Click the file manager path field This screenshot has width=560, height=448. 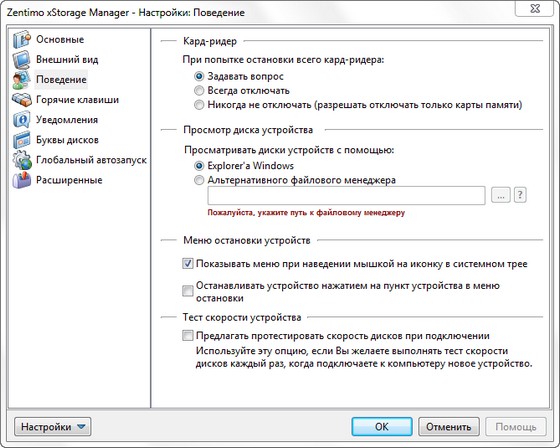click(x=346, y=195)
